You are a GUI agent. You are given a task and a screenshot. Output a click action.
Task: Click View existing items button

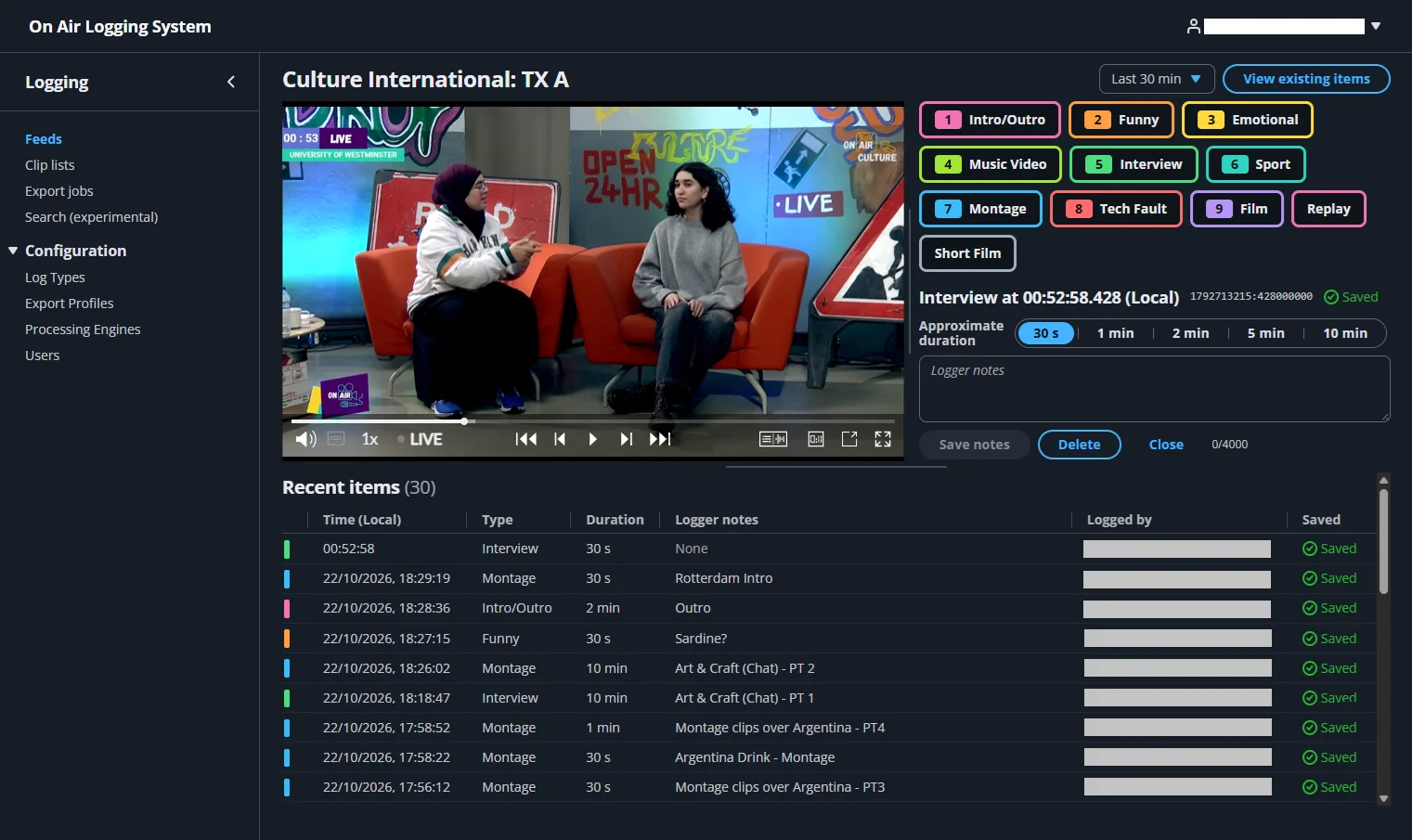coord(1306,79)
